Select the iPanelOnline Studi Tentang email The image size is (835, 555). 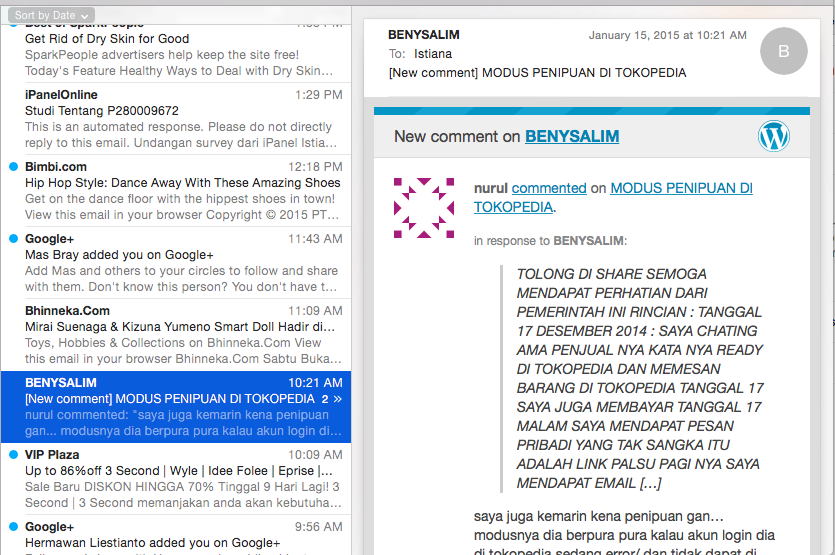176,119
